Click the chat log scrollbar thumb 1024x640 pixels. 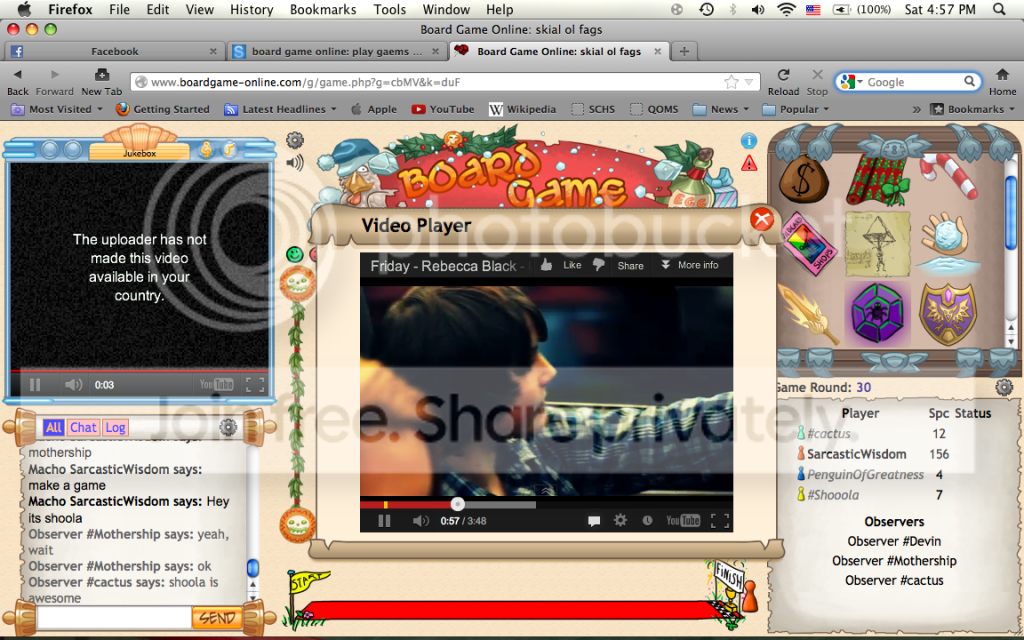253,568
